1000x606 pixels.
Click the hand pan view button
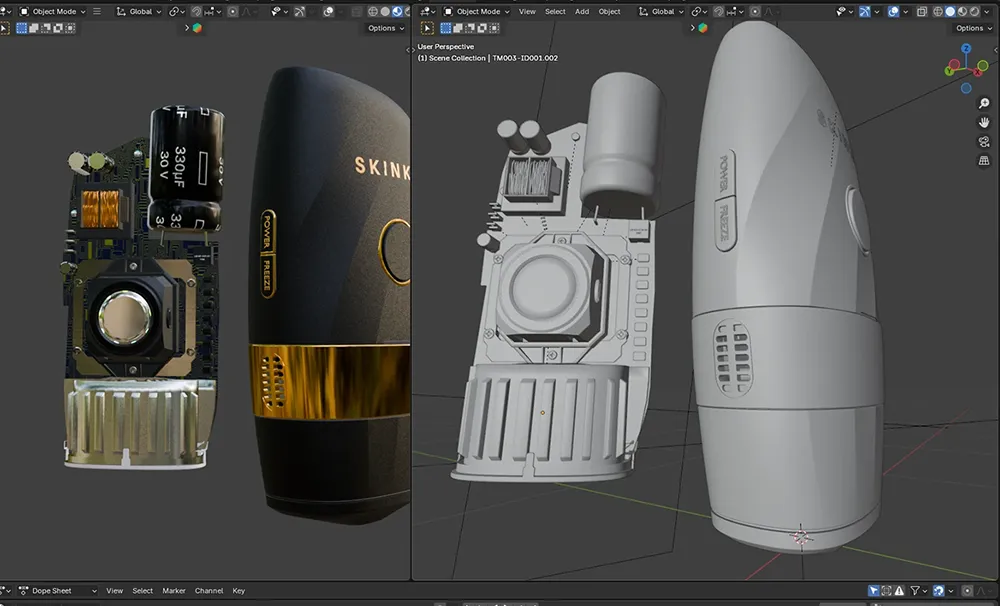pyautogui.click(x=984, y=122)
